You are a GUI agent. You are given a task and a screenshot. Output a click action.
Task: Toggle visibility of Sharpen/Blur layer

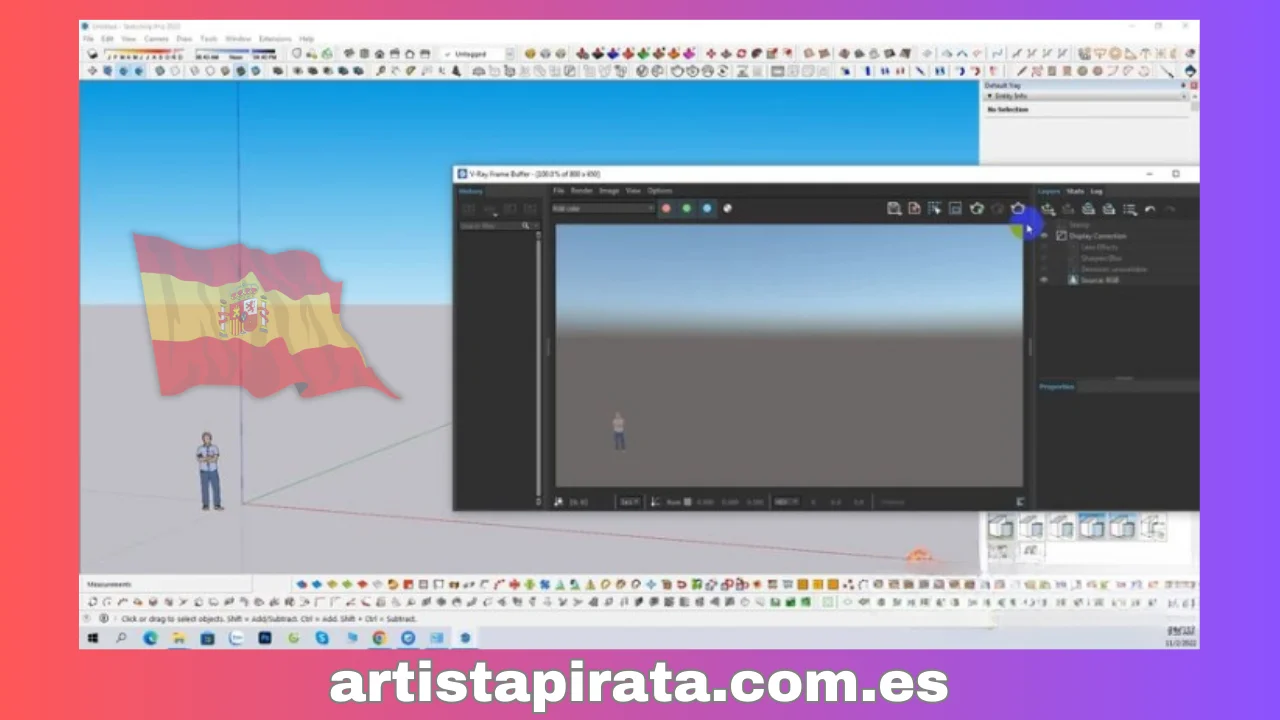[1044, 258]
